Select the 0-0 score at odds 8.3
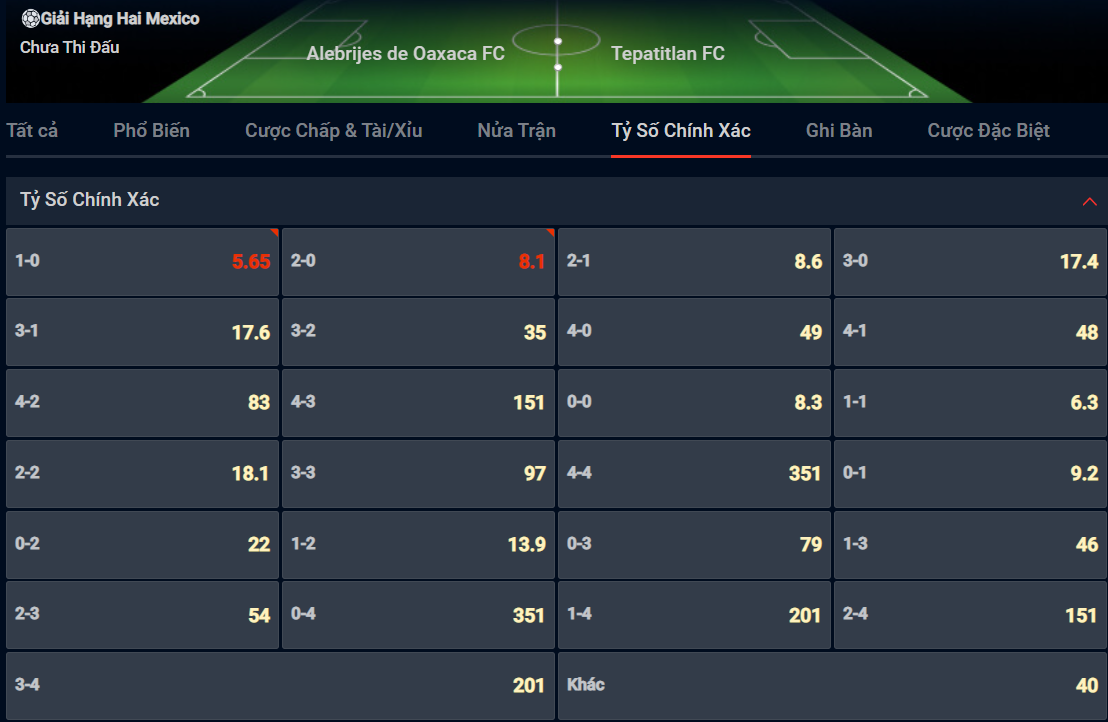 pyautogui.click(x=694, y=403)
